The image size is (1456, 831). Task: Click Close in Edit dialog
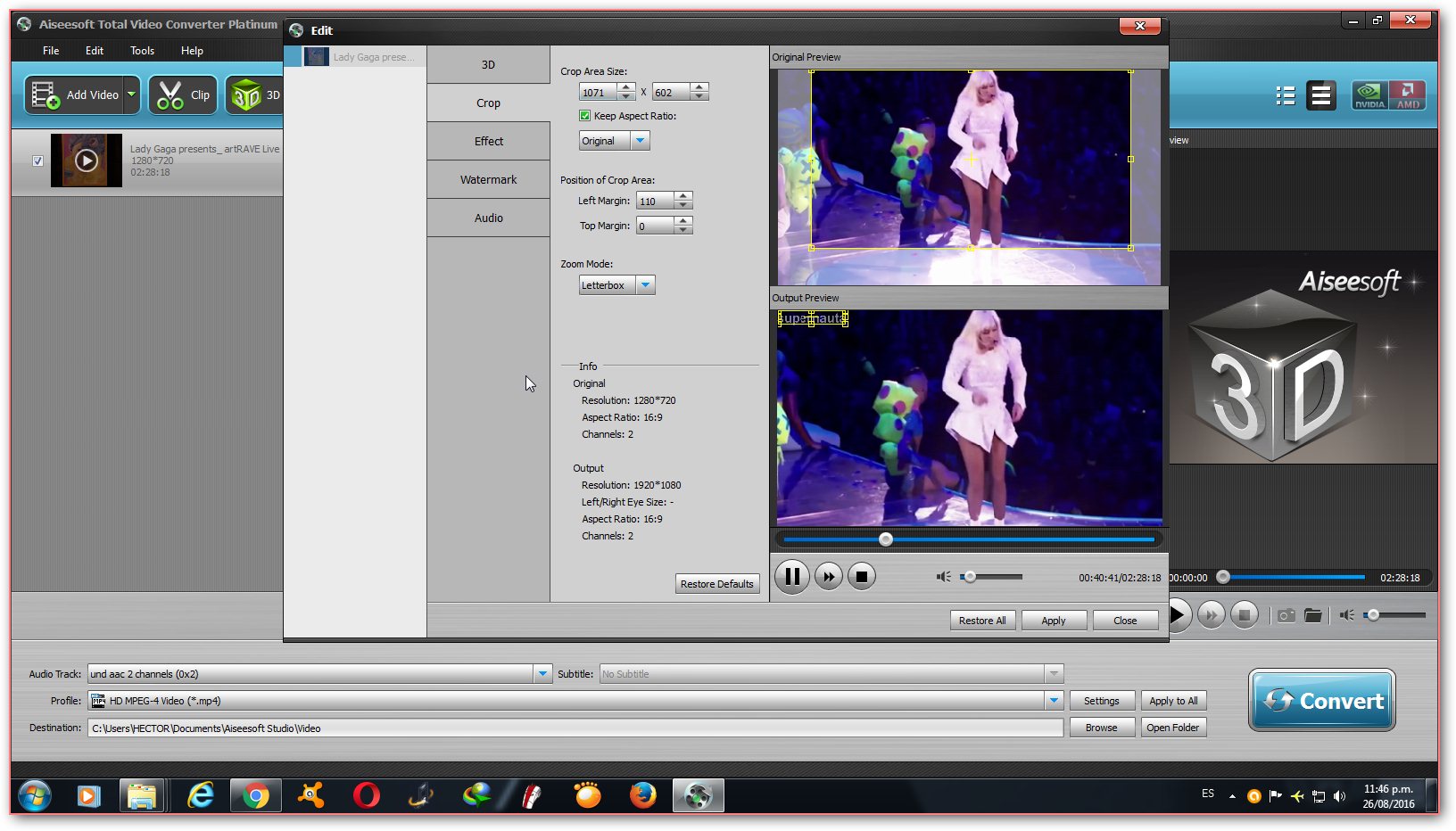(1125, 621)
